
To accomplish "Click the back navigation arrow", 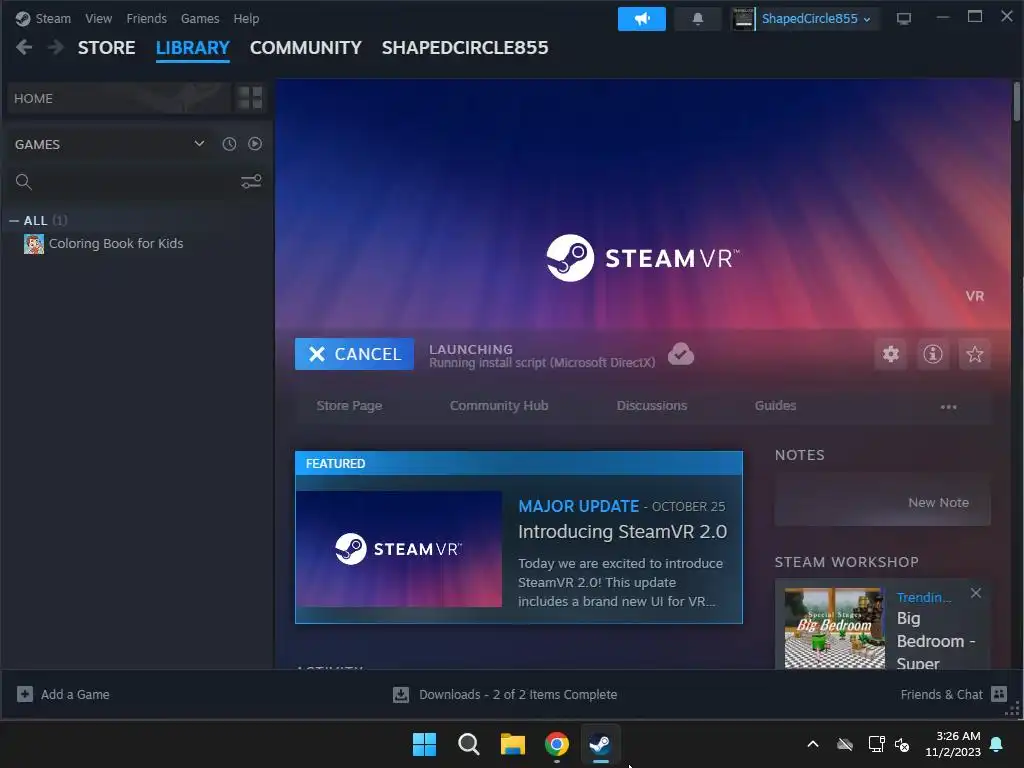I will [x=24, y=47].
